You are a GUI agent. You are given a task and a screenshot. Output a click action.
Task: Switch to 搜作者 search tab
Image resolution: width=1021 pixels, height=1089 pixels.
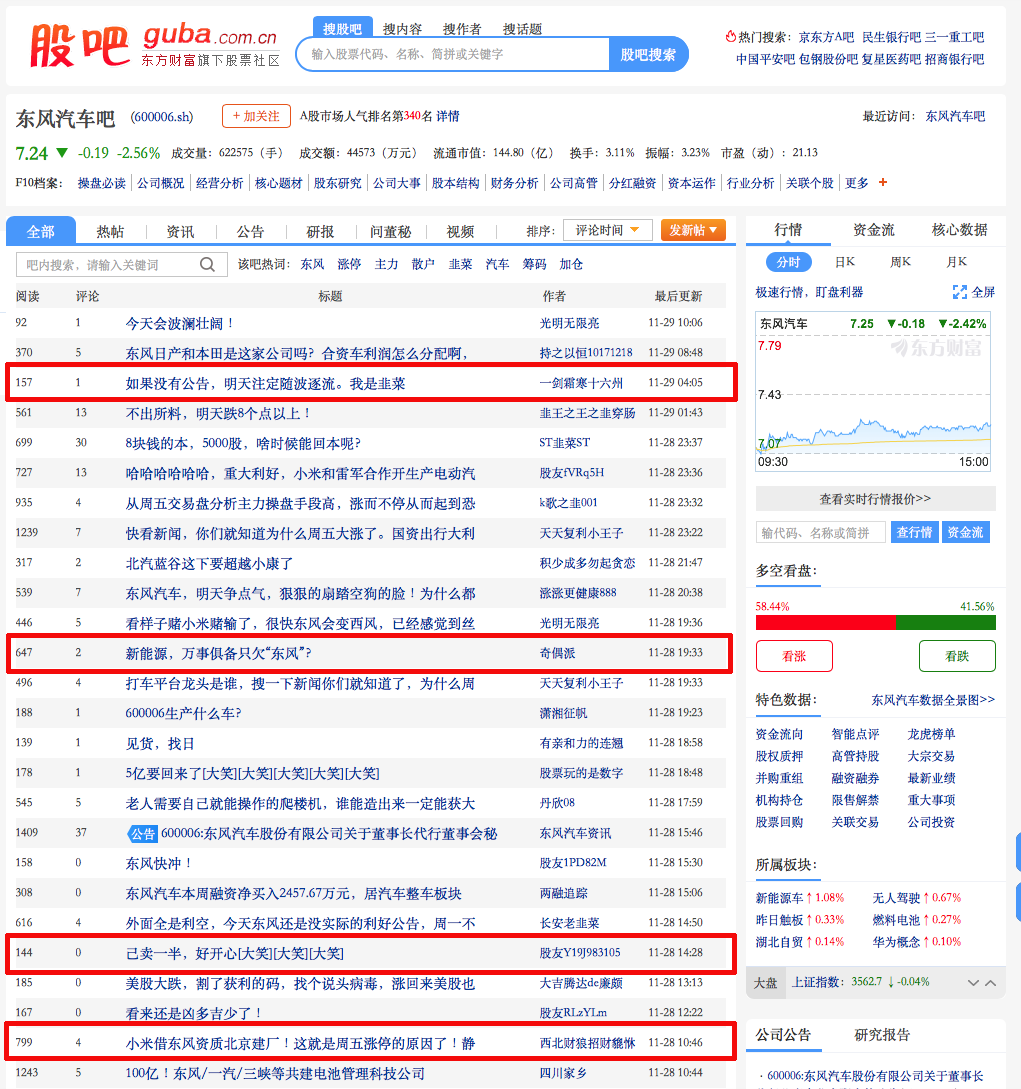(462, 29)
